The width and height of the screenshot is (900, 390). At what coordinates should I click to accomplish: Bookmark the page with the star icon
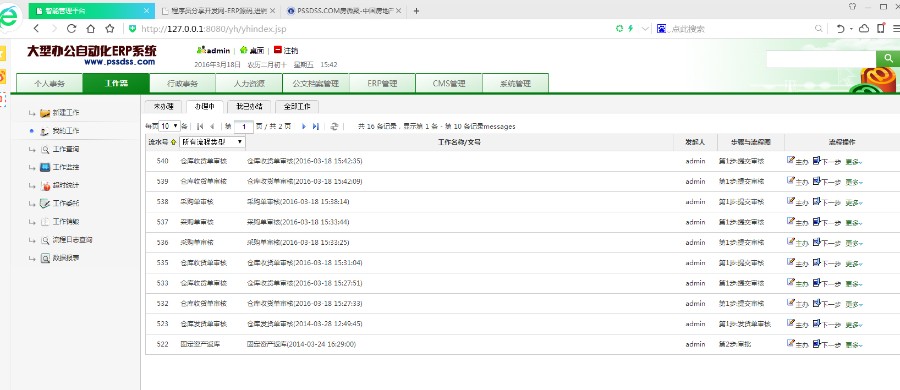coord(110,29)
